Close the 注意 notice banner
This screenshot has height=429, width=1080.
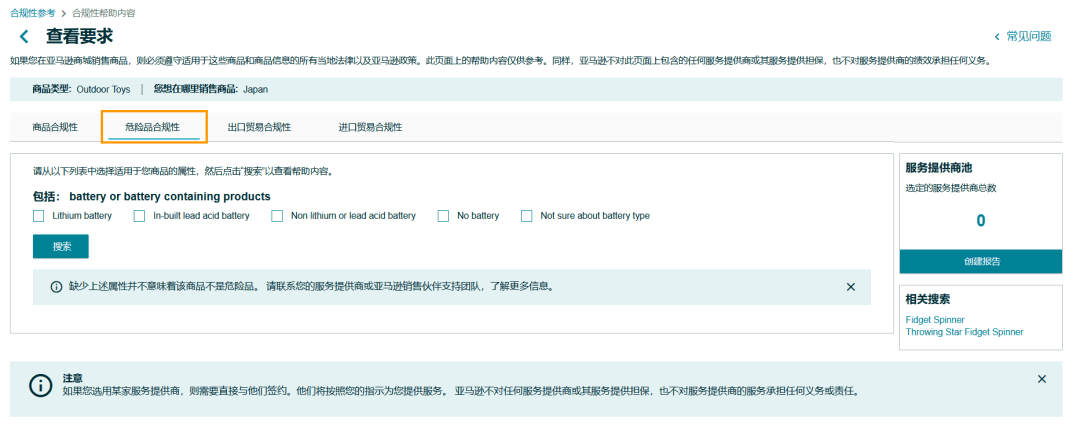[1041, 379]
